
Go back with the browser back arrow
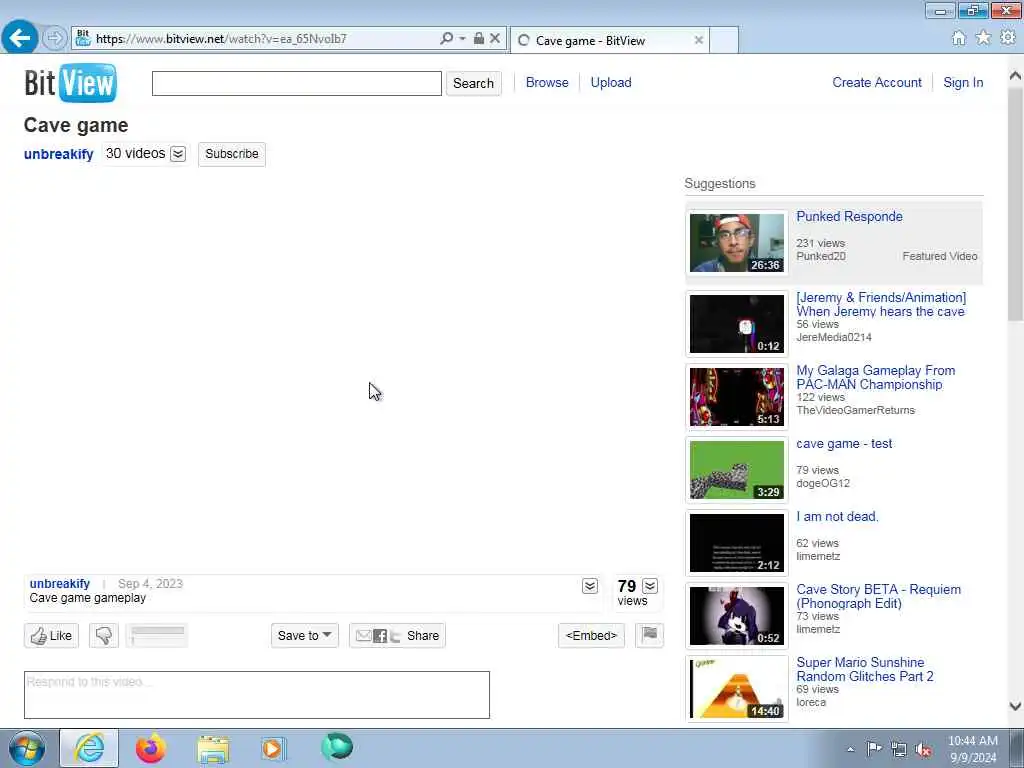coord(20,38)
